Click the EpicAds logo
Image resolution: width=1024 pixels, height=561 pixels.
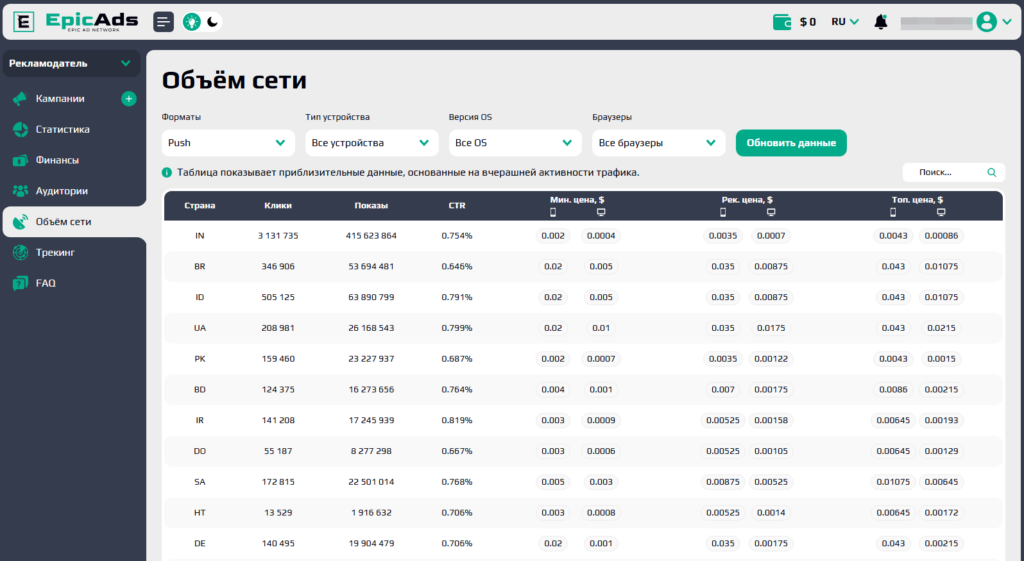tap(76, 22)
